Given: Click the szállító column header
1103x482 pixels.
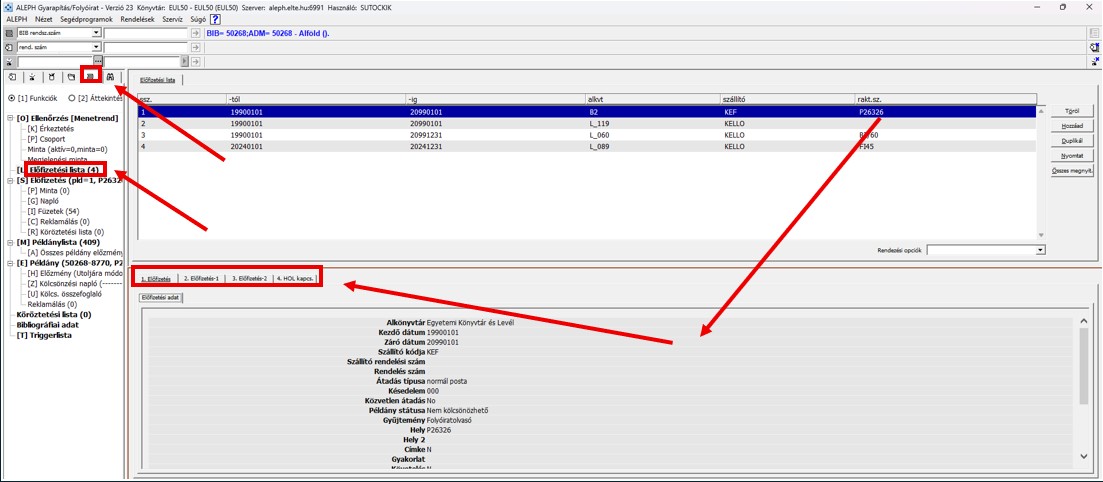Looking at the screenshot, I should pyautogui.click(x=787, y=99).
